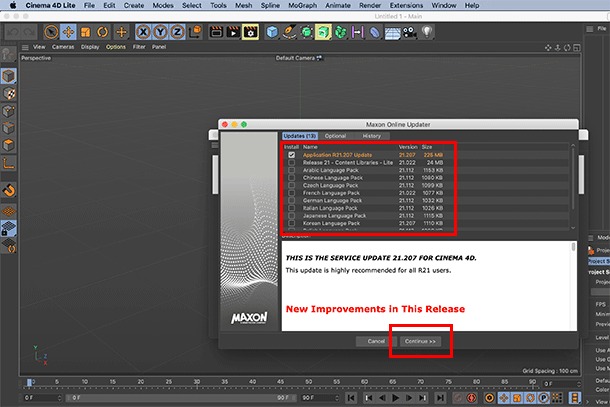Image resolution: width=610 pixels, height=407 pixels.
Task: Check German Language Pack install box
Action: [x=291, y=200]
